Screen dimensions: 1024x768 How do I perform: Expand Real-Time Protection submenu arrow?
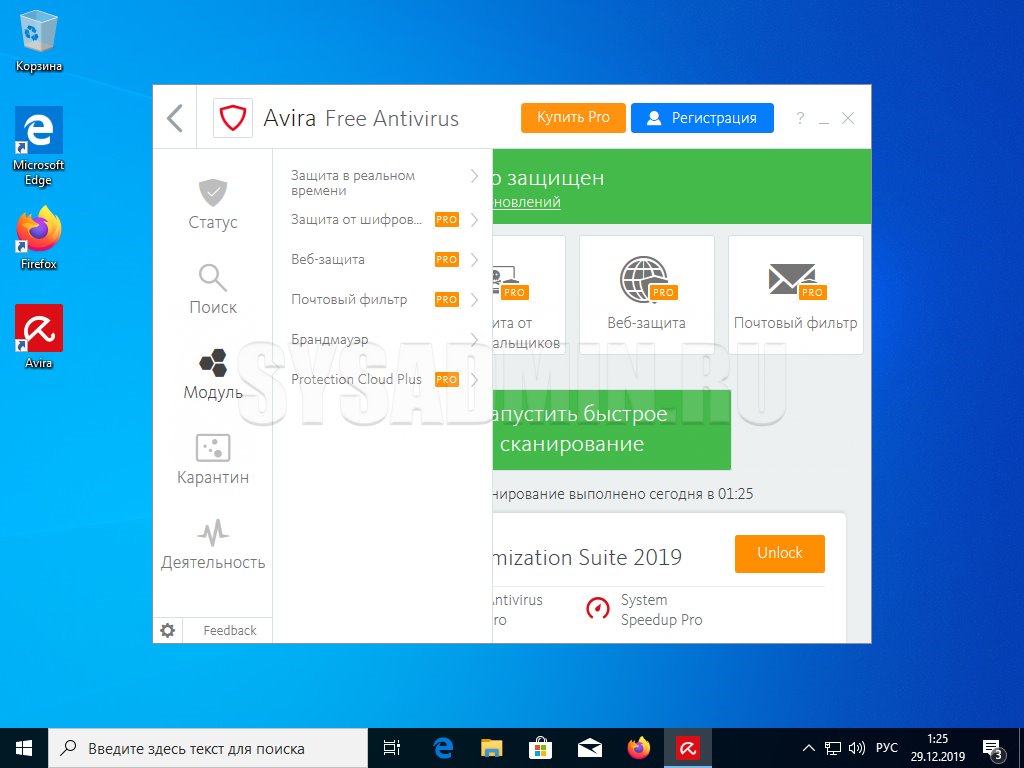click(474, 177)
